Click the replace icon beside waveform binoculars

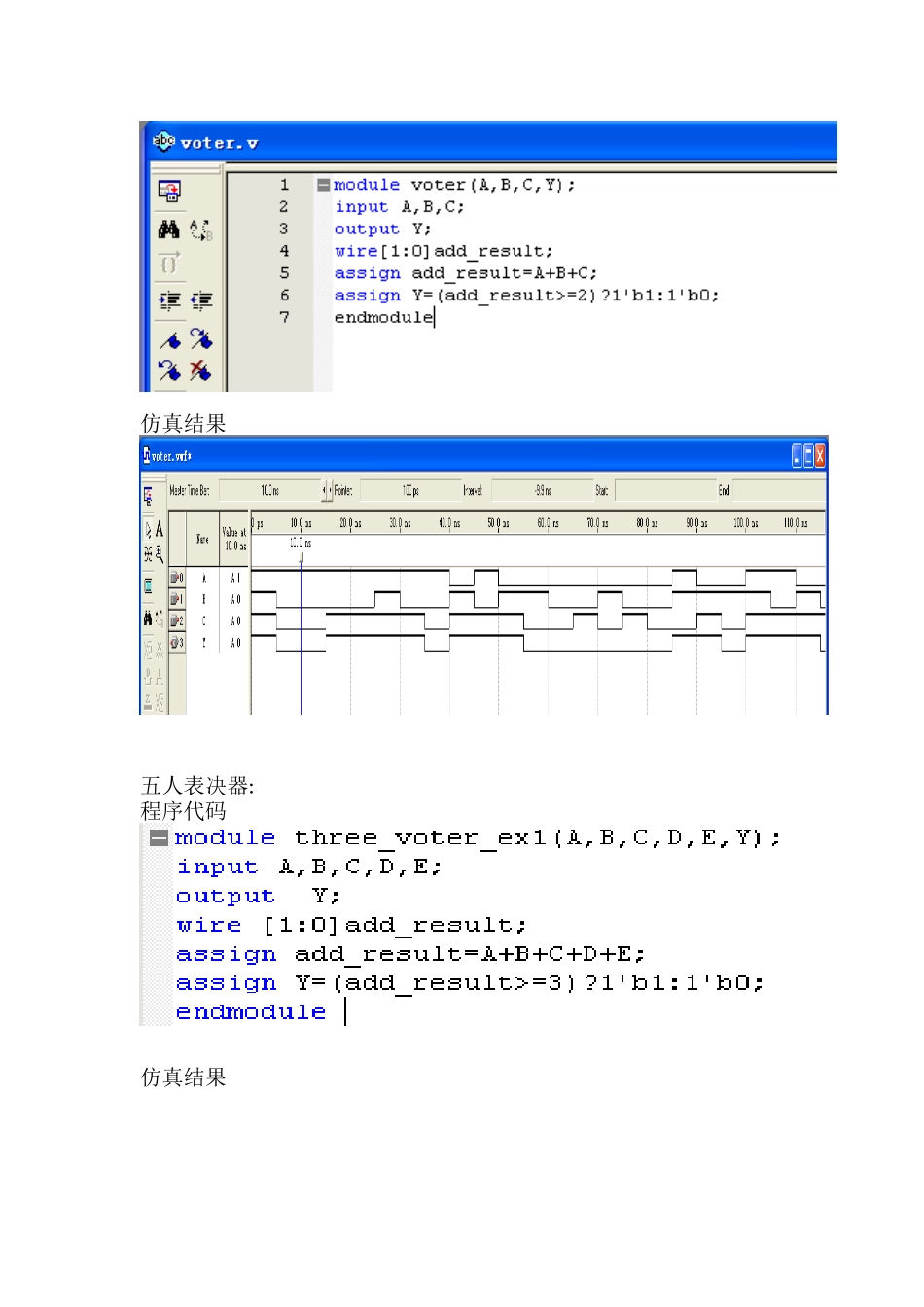point(160,618)
